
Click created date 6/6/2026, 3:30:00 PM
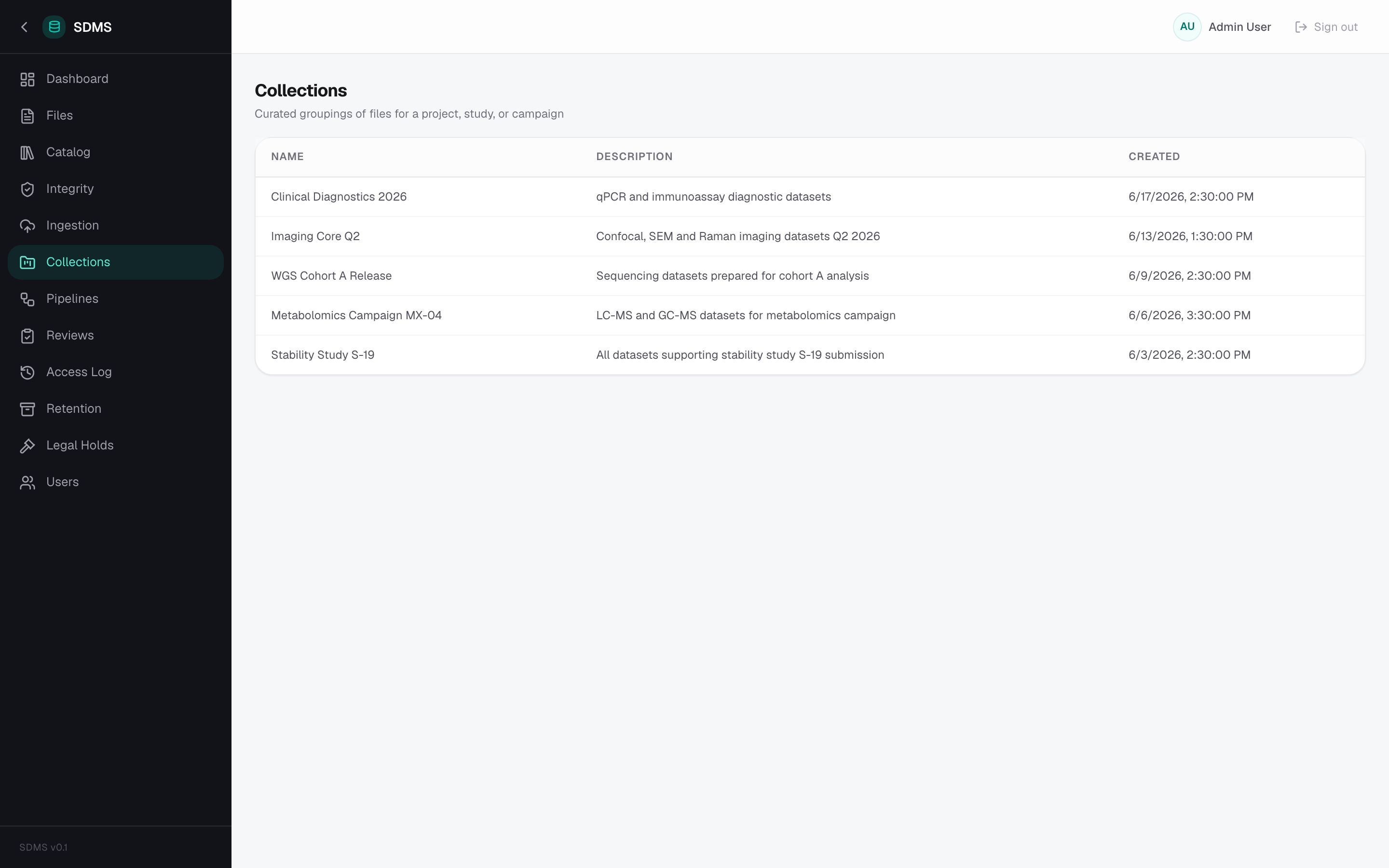1189,316
